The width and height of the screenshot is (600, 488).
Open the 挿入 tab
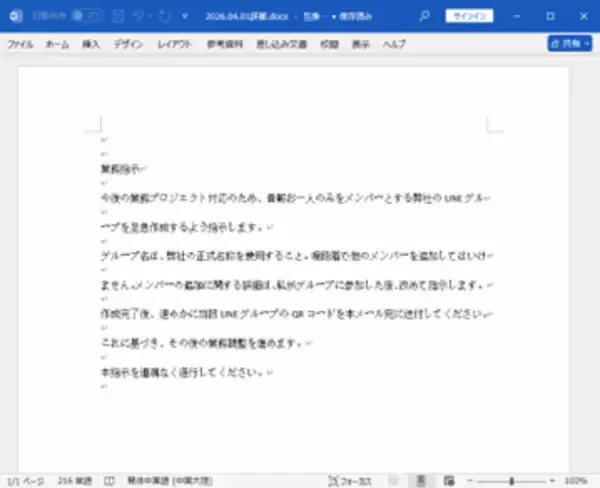(91, 44)
